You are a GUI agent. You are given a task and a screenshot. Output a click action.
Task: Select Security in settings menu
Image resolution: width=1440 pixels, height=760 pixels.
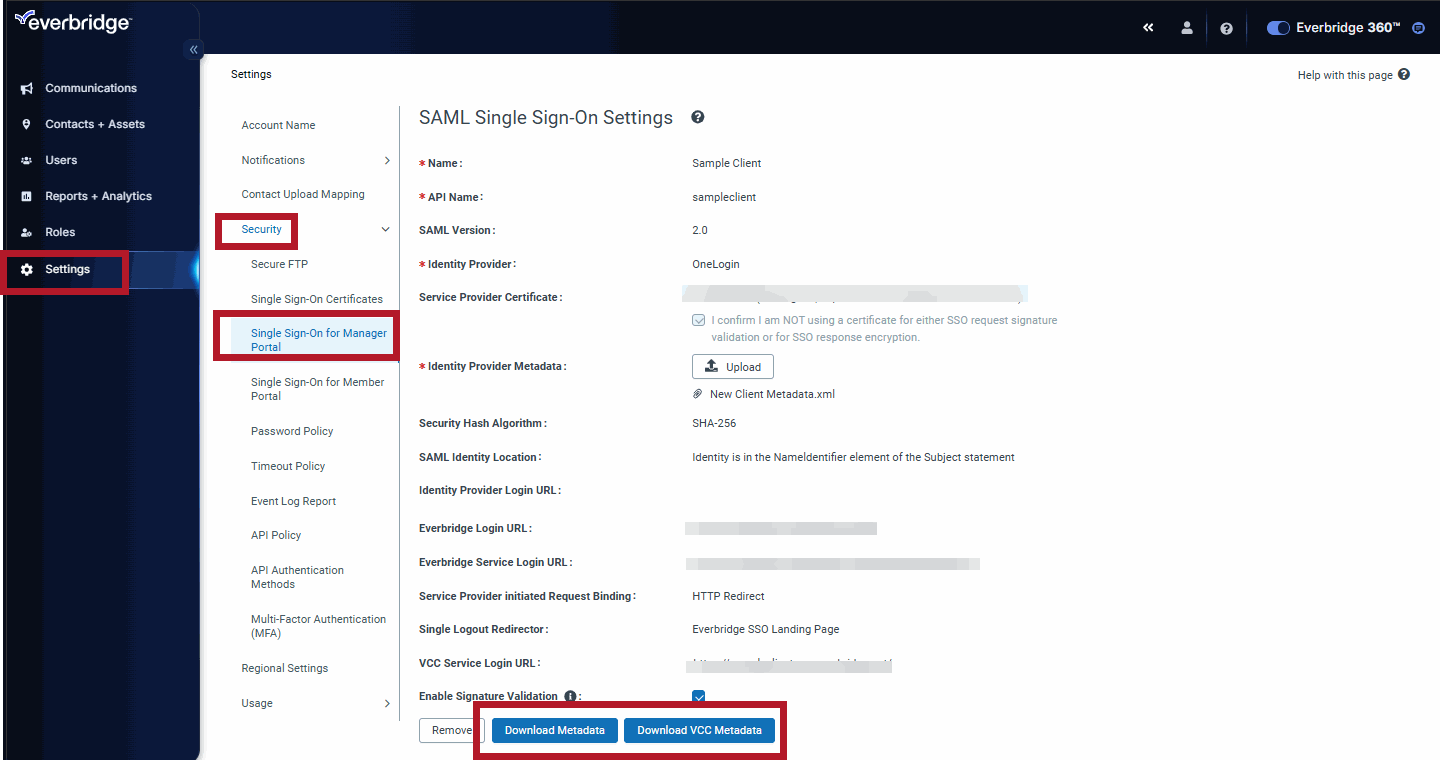(261, 229)
